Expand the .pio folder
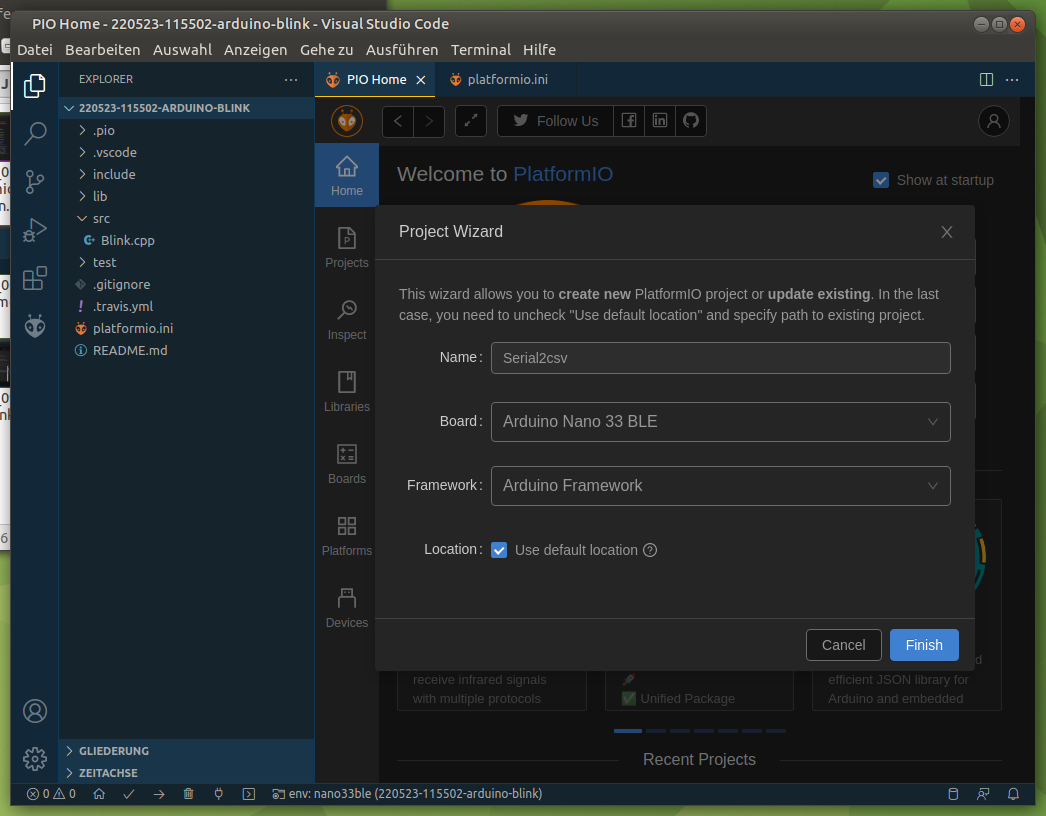1046x816 pixels. coord(187,130)
